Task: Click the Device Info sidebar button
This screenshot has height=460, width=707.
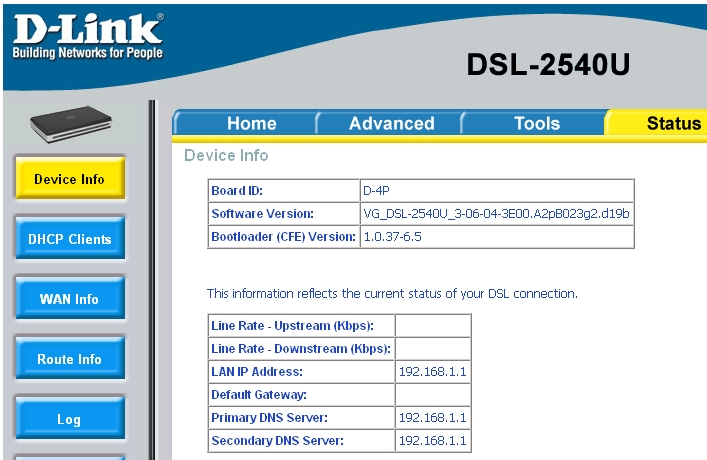Action: click(x=70, y=178)
